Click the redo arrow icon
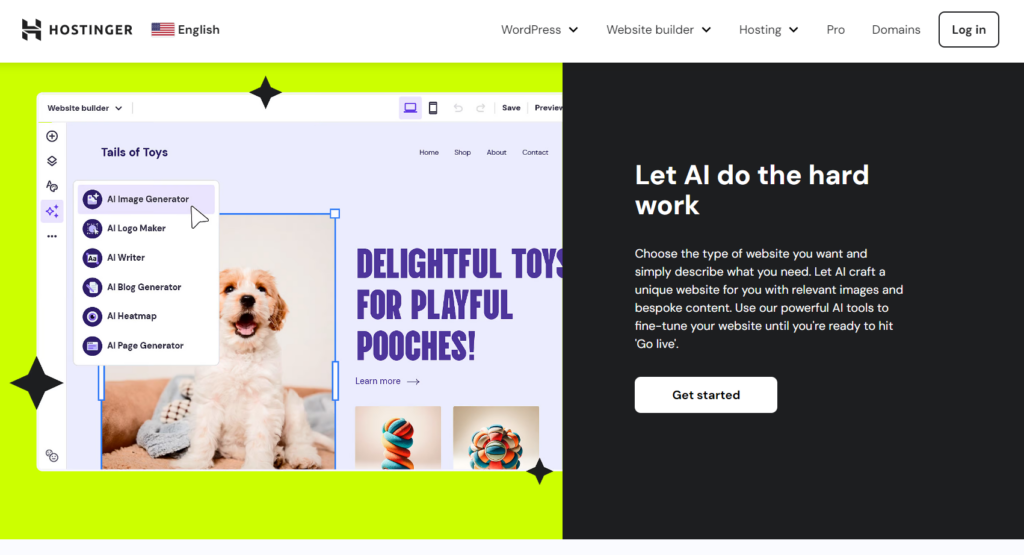1024x555 pixels. point(481,108)
